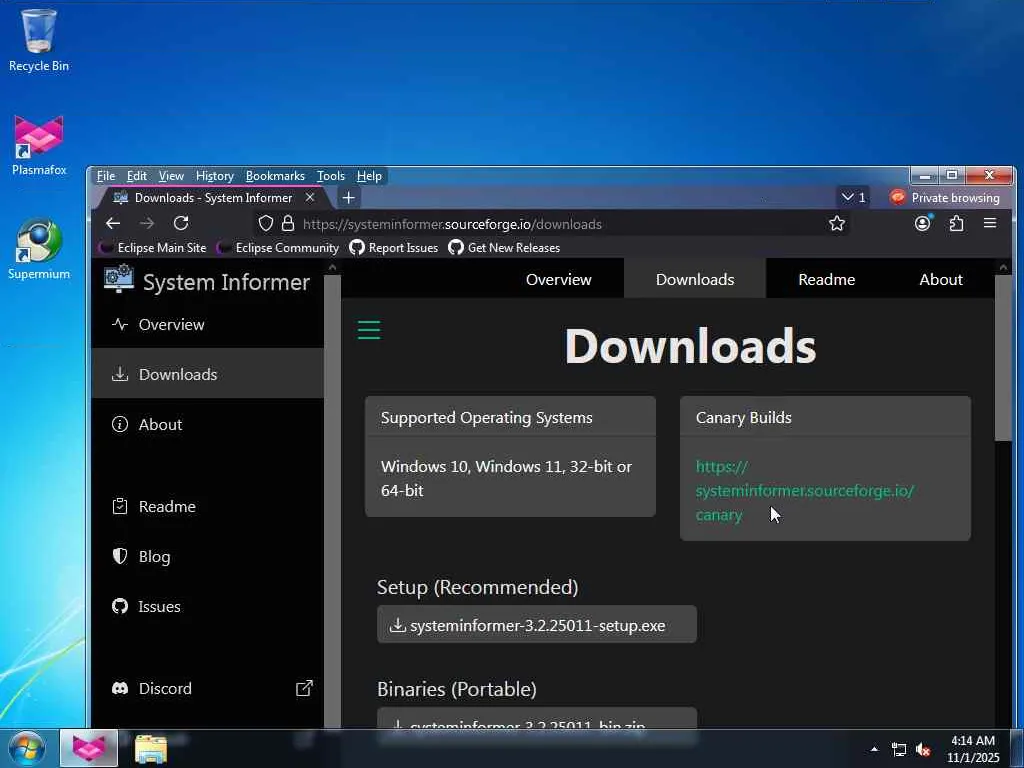Select About in the left sidebar

pyautogui.click(x=208, y=424)
